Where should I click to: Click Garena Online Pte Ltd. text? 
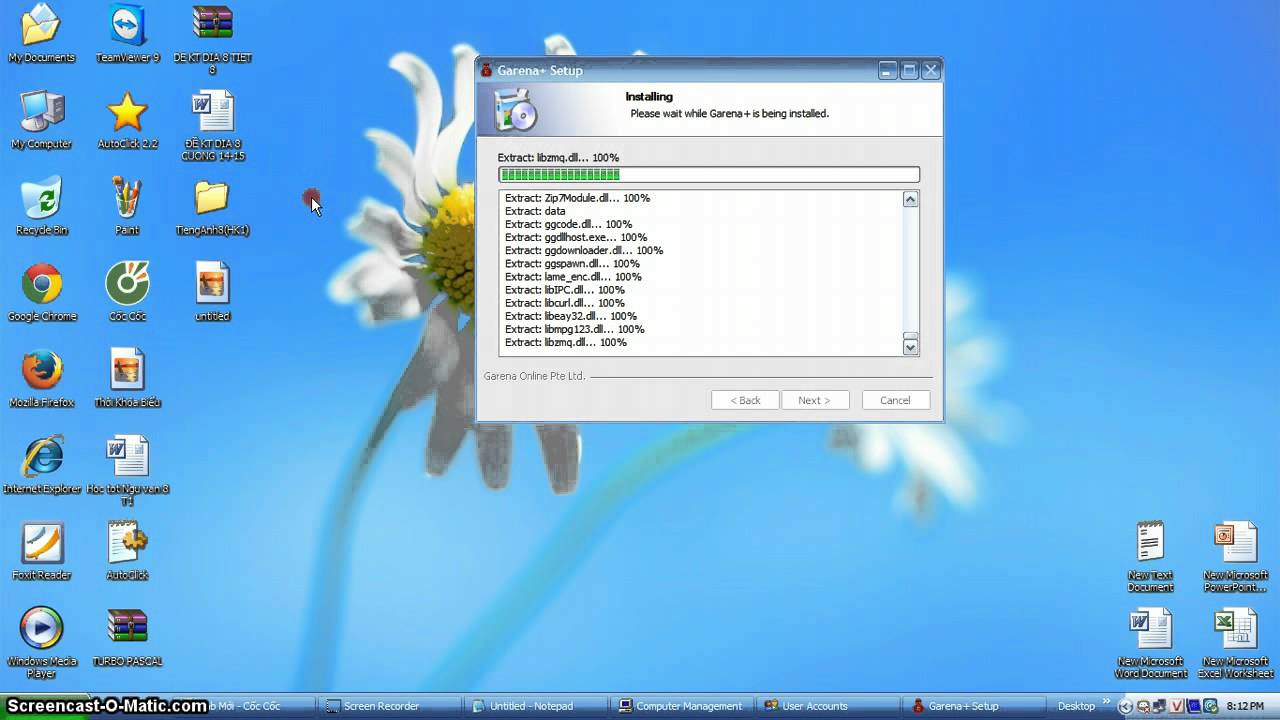coord(534,376)
